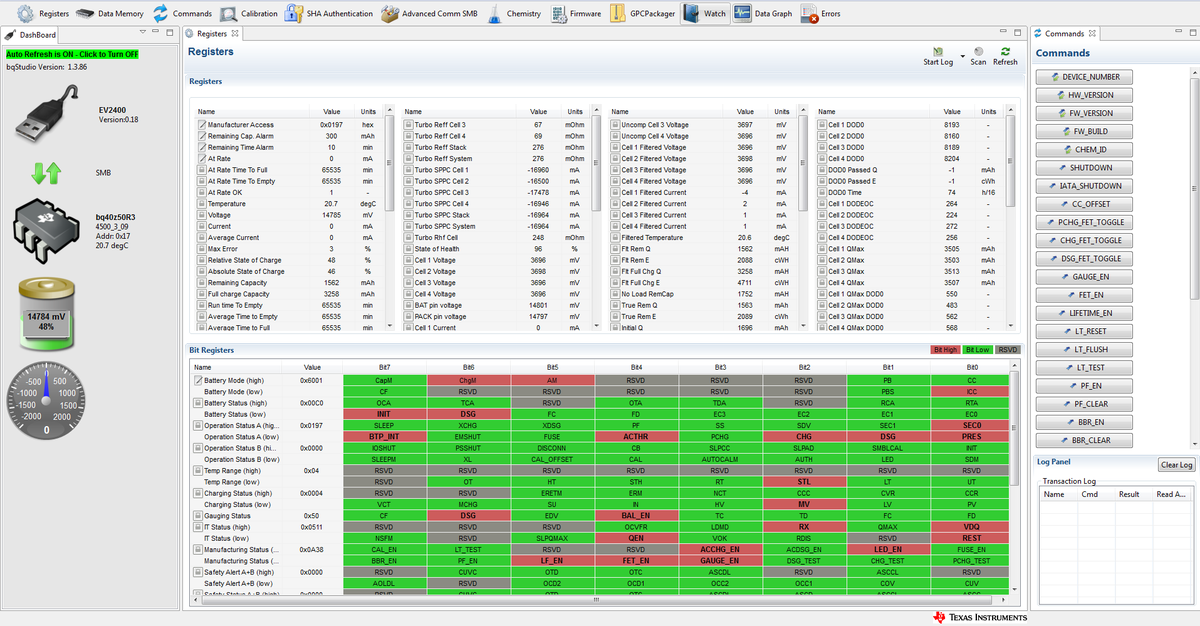
Task: Click the green SMB communication arrows icon
Action: click(x=47, y=173)
